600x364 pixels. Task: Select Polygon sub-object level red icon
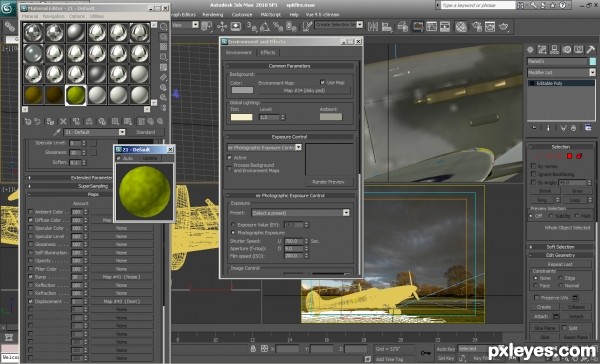(x=569, y=156)
